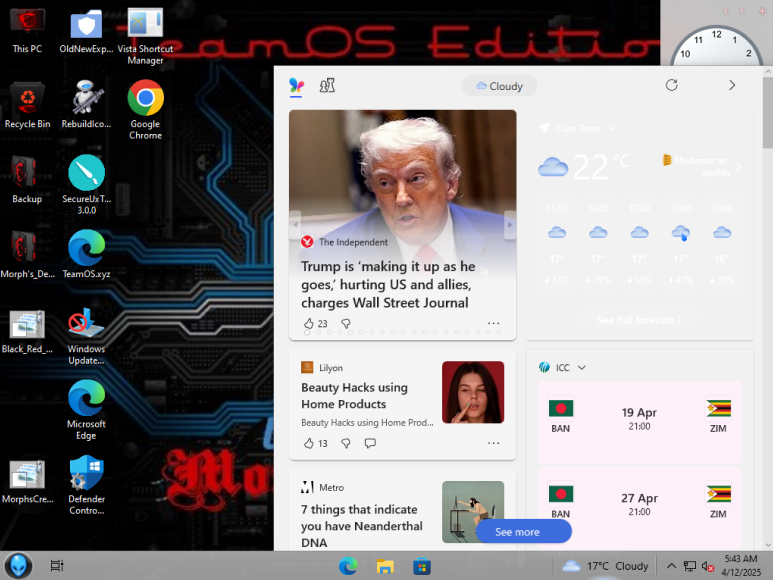Viewport: 773px width, 580px height.
Task: Open Trump 'making it up' headline
Action: [x=388, y=284]
